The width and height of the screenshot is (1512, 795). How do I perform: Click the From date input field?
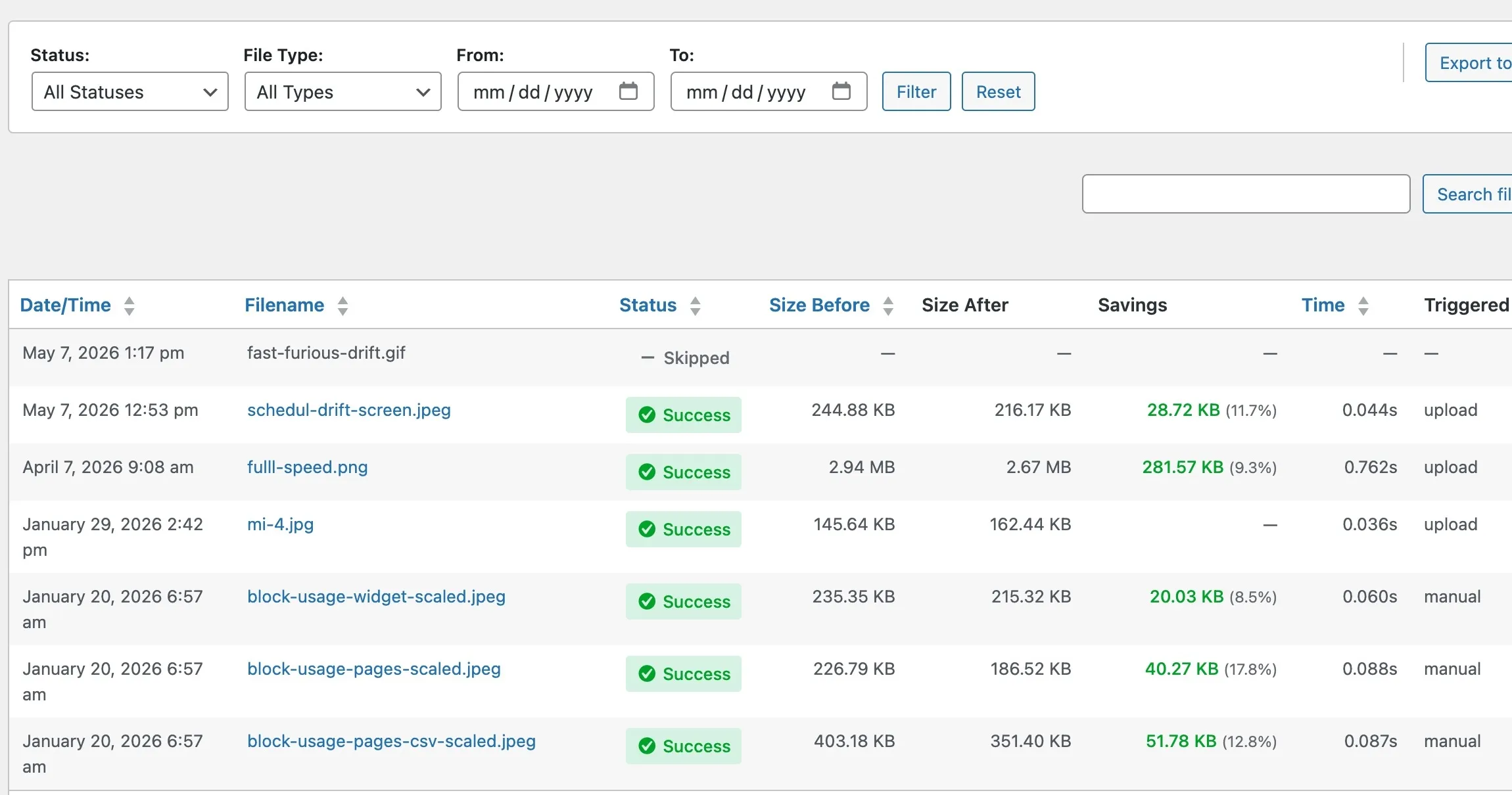click(555, 92)
